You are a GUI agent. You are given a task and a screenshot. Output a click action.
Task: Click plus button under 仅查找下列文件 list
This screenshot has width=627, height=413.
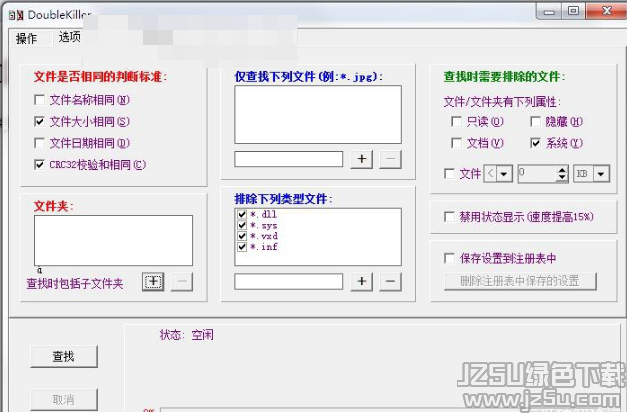pyautogui.click(x=361, y=159)
